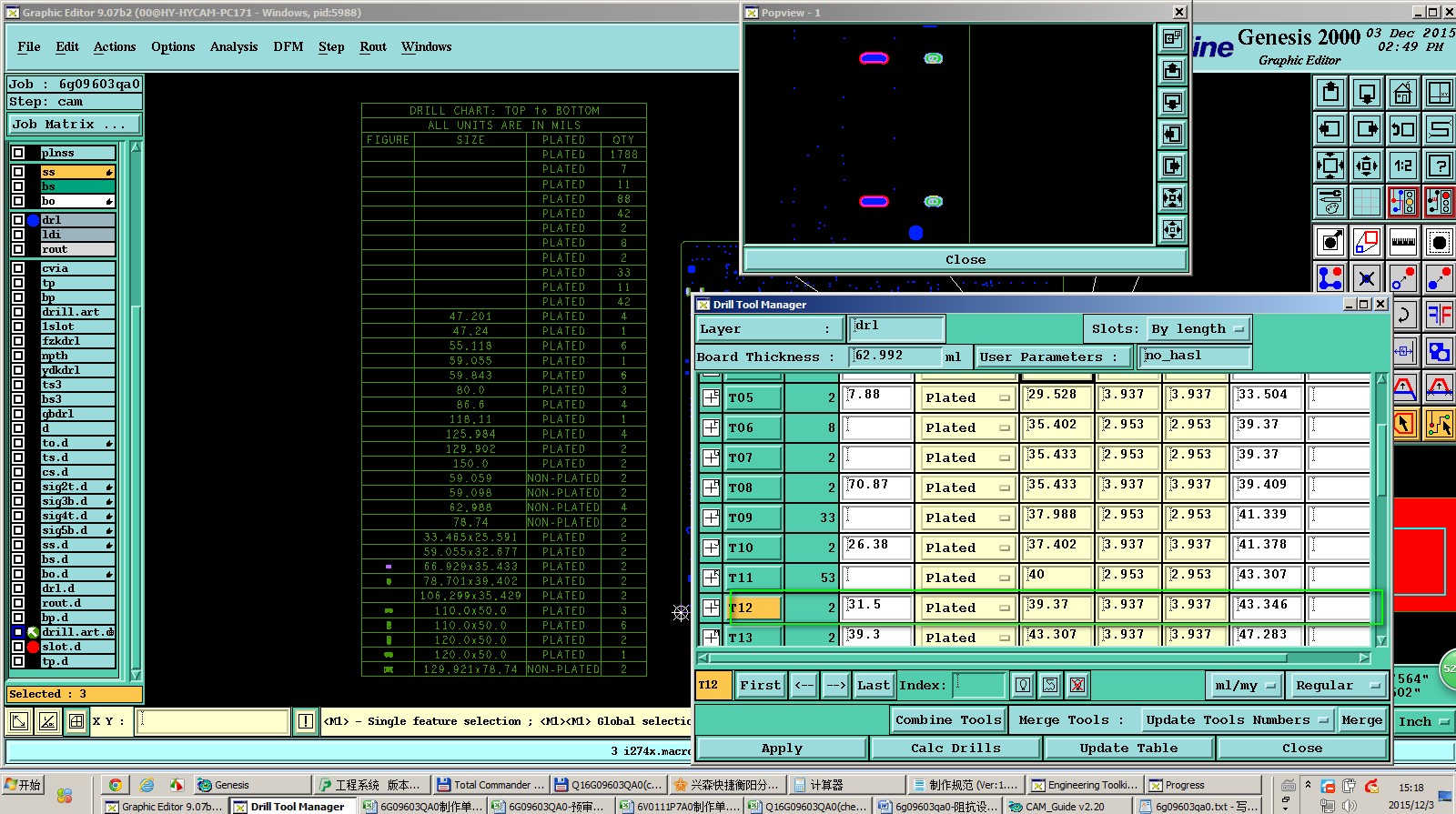Click the tools and palette settings icon
The image size is (1456, 814).
click(1330, 202)
